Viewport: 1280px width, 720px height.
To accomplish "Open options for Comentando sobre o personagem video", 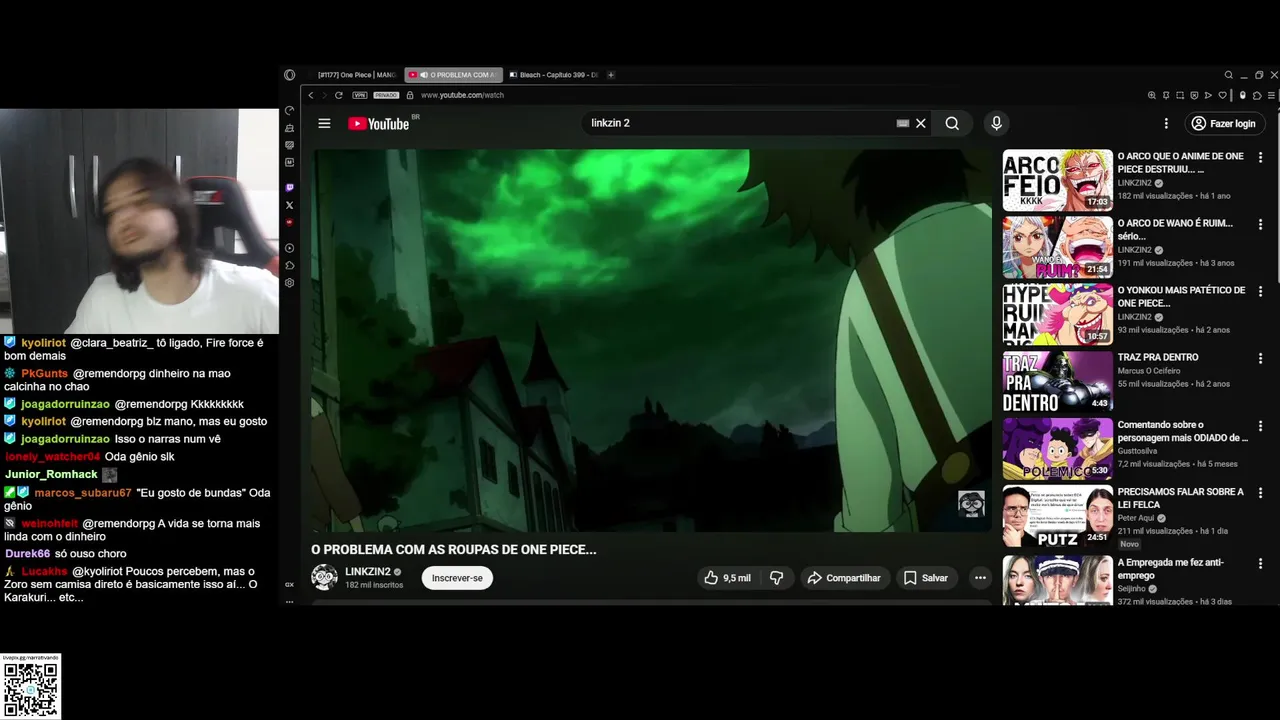I will 1260,426.
